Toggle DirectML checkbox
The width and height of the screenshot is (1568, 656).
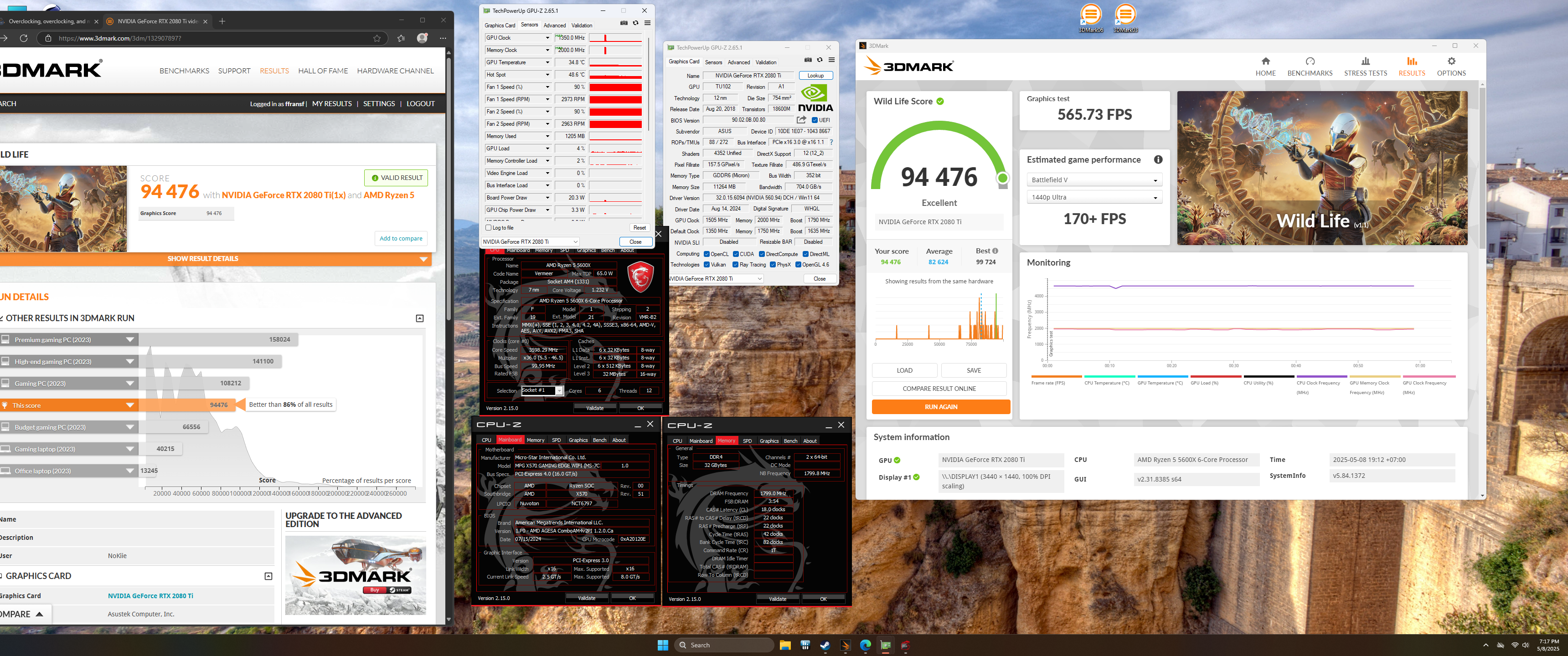click(x=806, y=254)
